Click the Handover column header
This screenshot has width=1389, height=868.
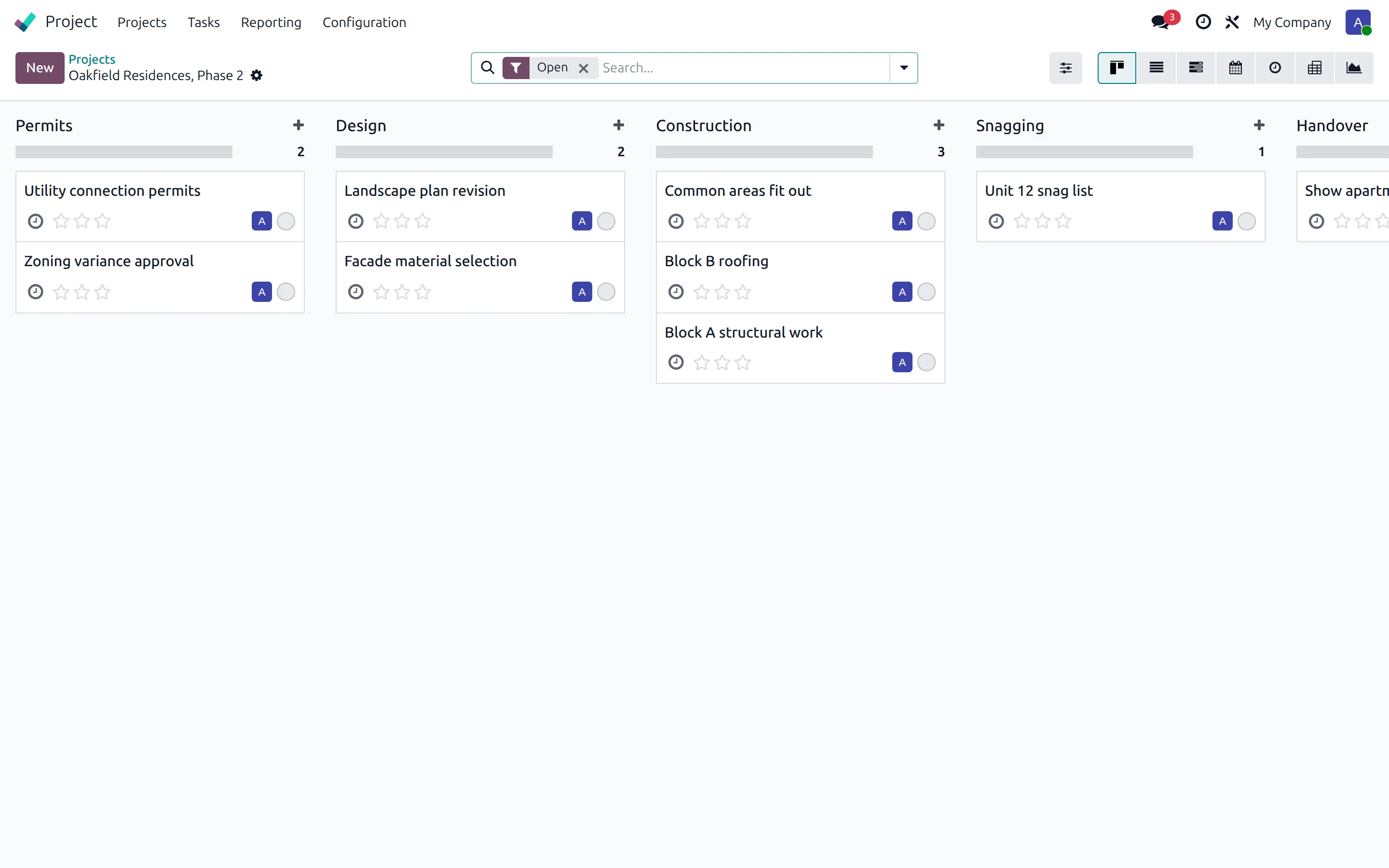tap(1332, 125)
